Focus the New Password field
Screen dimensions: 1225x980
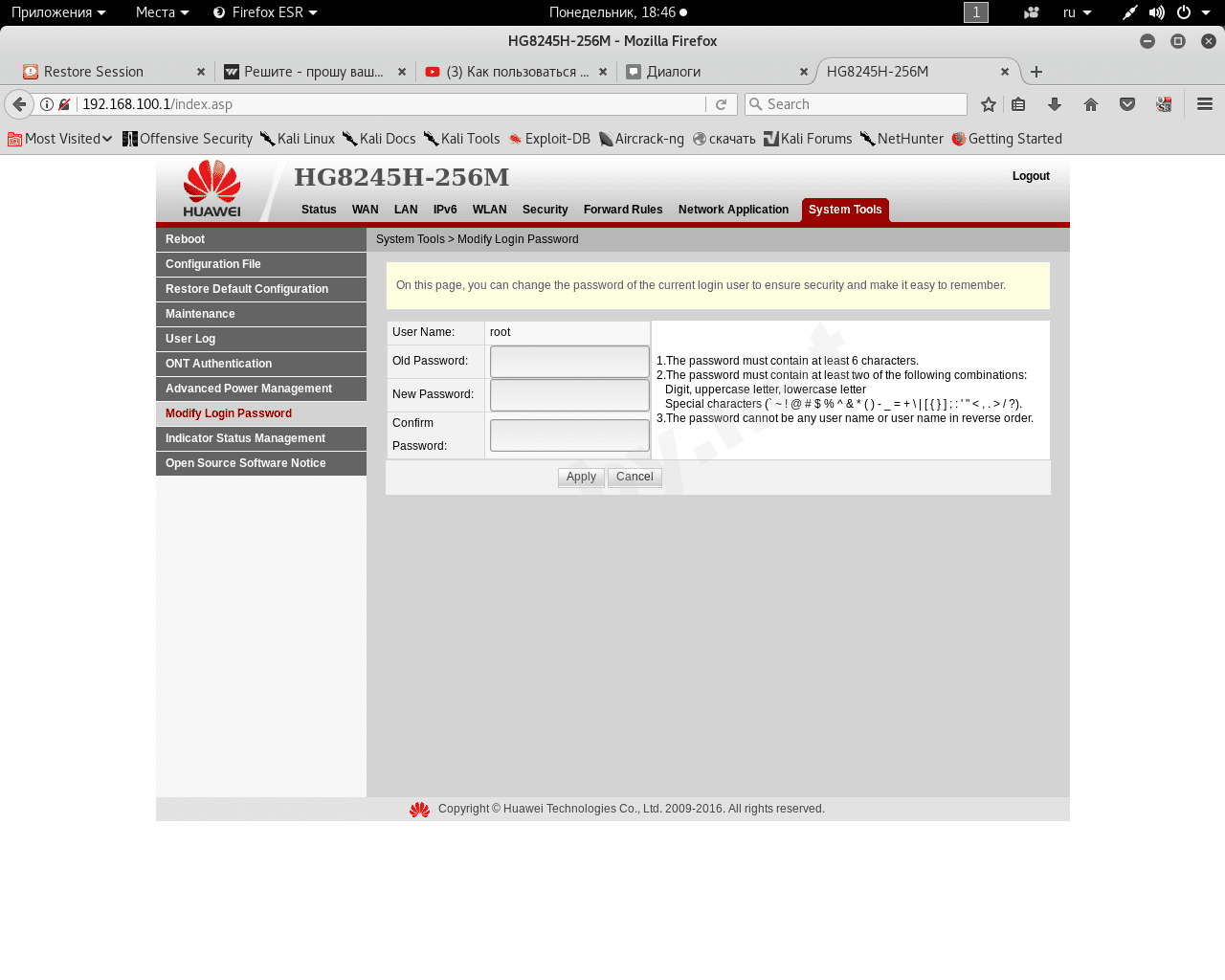click(x=569, y=395)
